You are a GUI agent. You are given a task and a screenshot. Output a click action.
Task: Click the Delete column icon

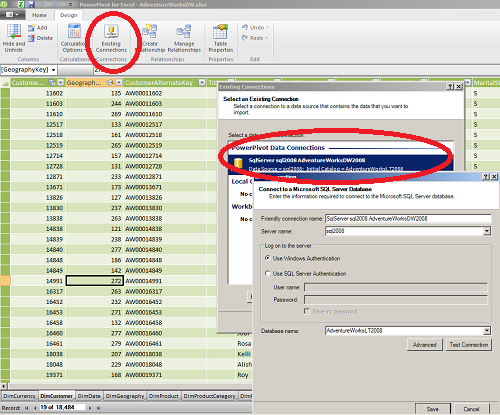pos(40,38)
